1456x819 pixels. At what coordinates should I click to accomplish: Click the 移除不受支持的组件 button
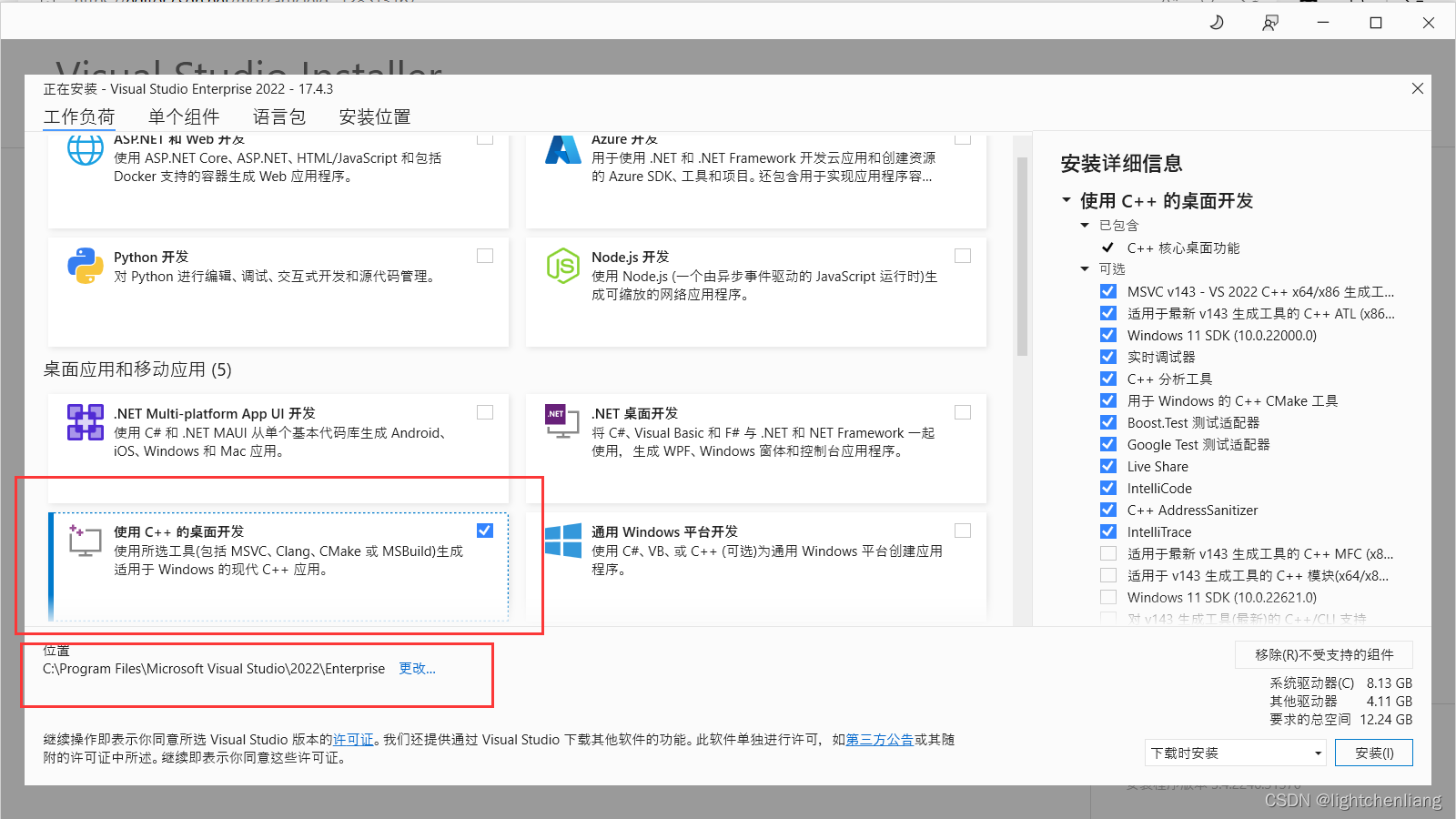pos(1324,654)
